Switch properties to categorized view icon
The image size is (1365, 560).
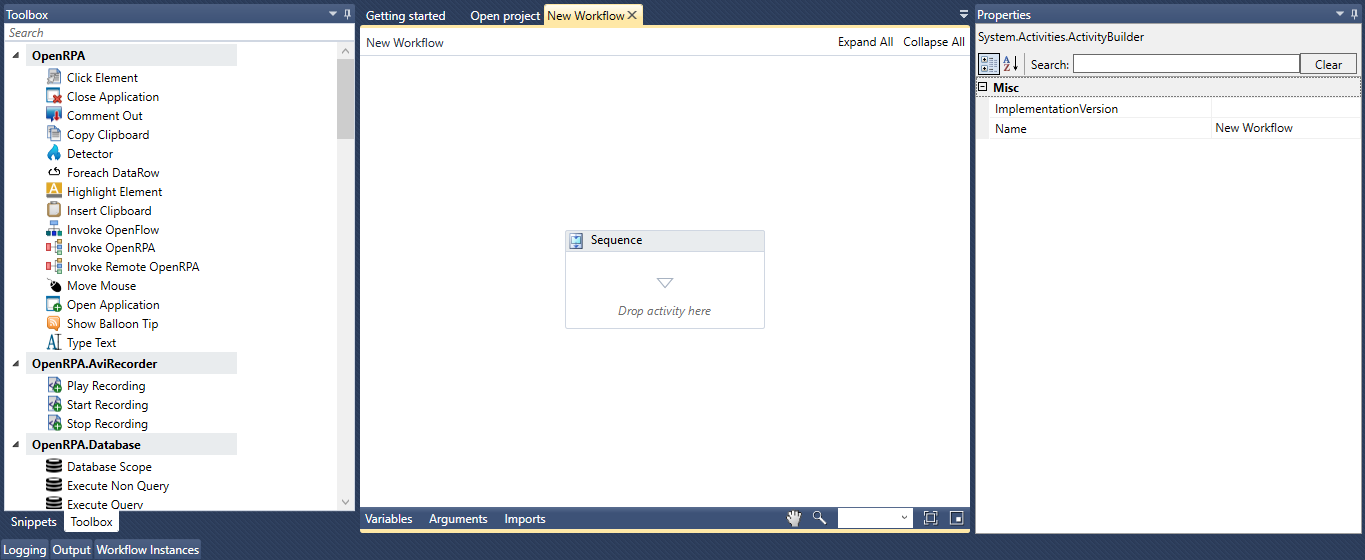[988, 64]
